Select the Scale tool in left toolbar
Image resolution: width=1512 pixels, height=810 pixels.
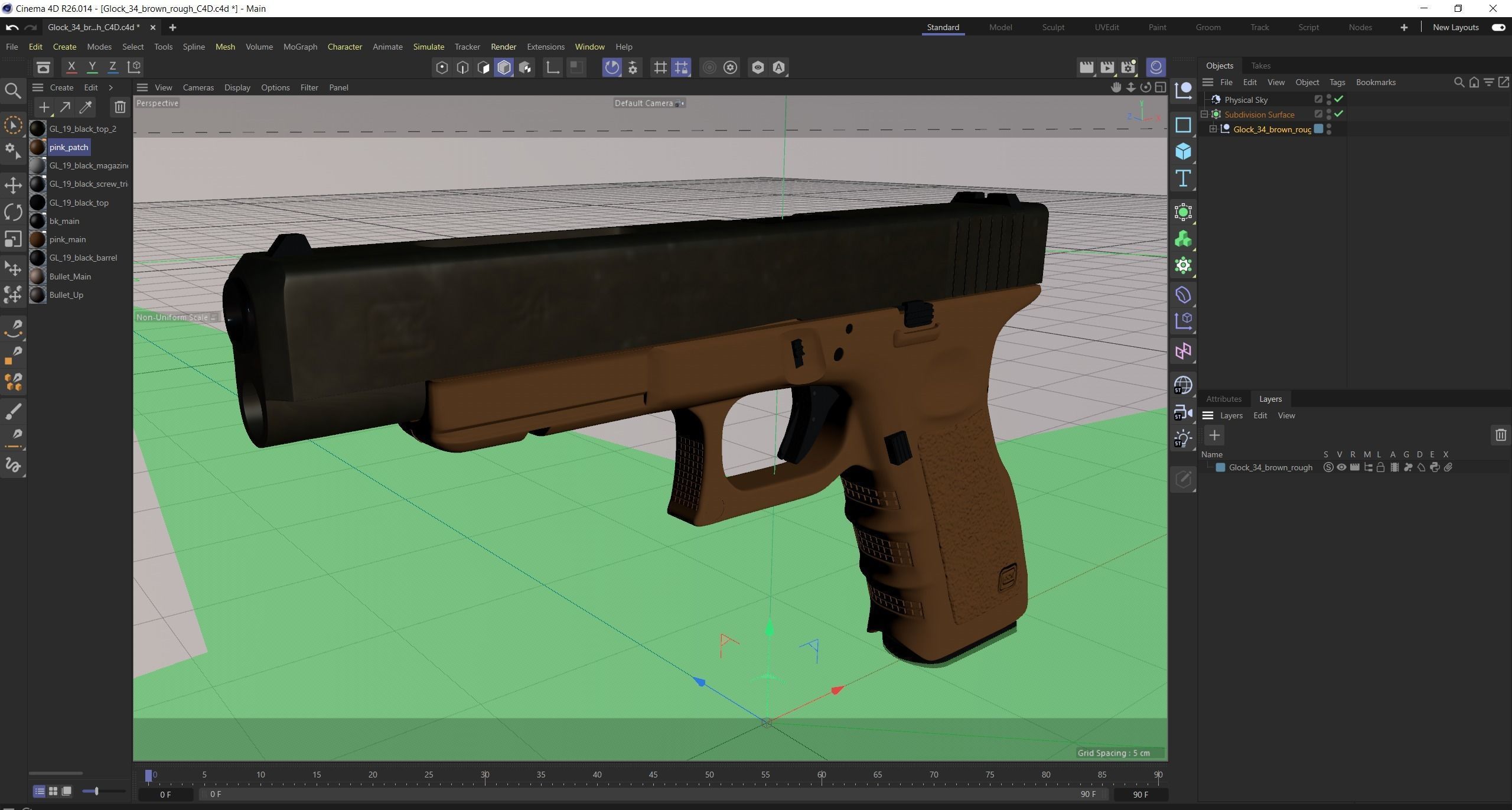pyautogui.click(x=13, y=239)
